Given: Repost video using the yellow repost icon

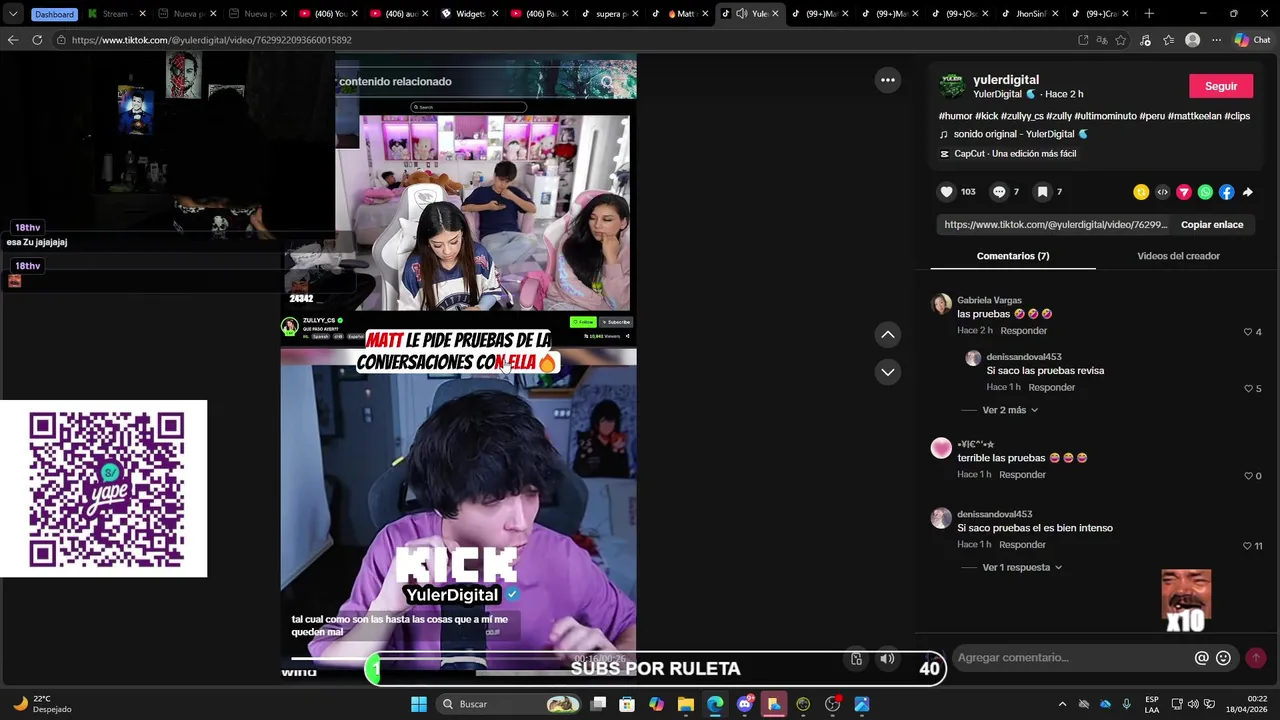Looking at the screenshot, I should tap(1141, 192).
